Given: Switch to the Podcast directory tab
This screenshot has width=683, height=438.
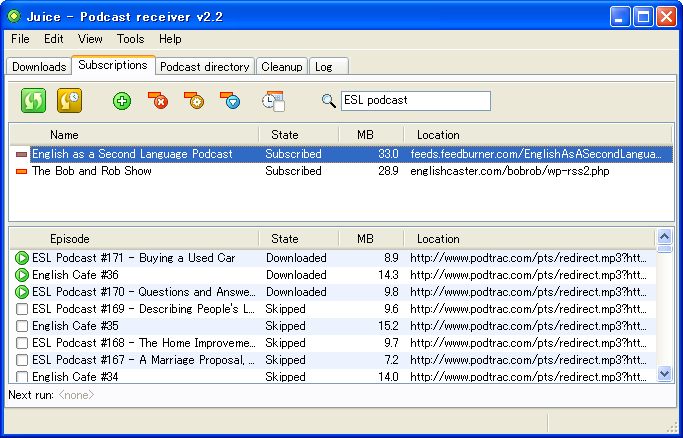Looking at the screenshot, I should point(205,67).
